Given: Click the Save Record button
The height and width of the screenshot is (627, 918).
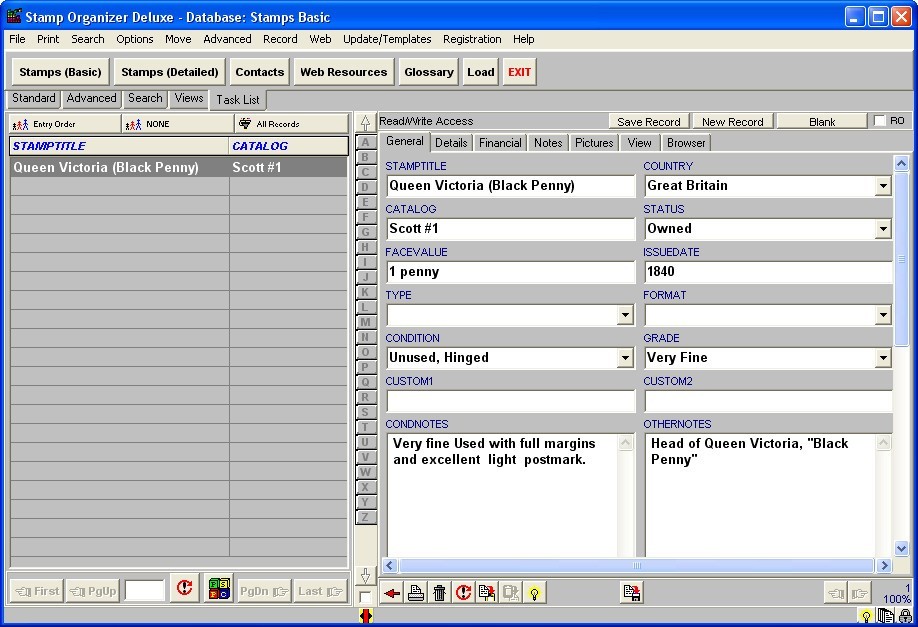Looking at the screenshot, I should point(649,122).
